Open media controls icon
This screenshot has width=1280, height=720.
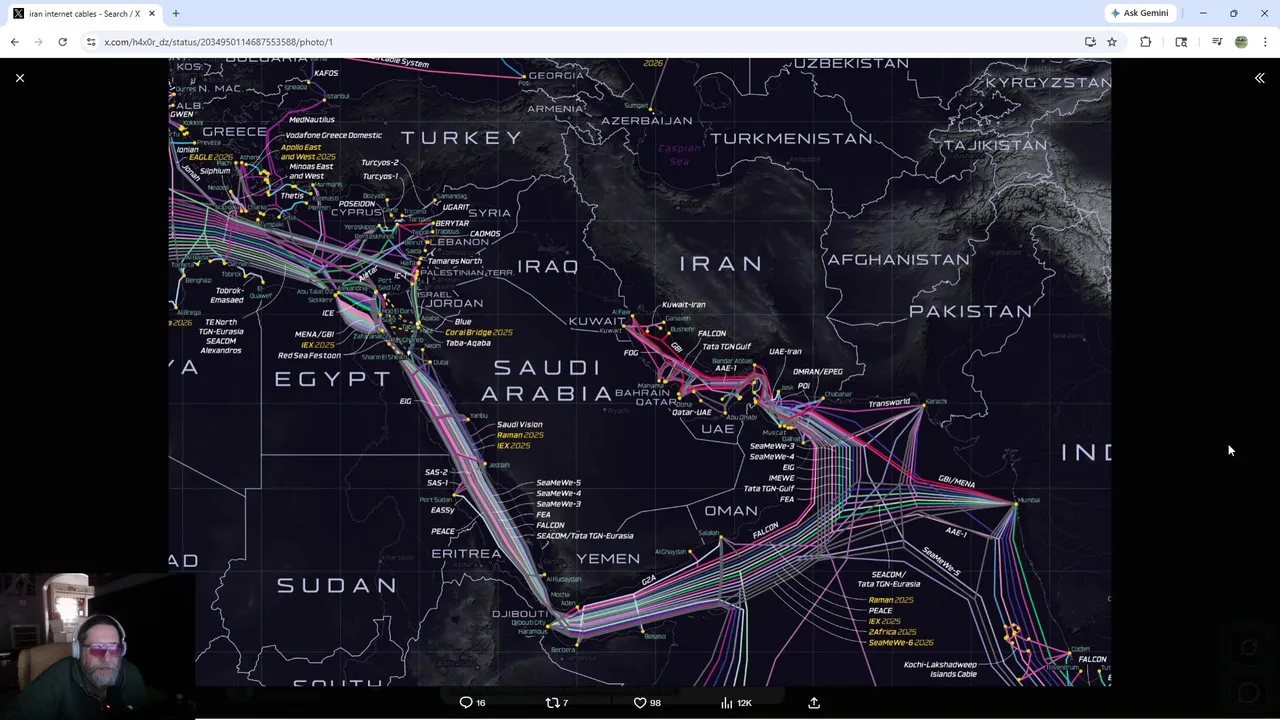pyautogui.click(x=1217, y=42)
